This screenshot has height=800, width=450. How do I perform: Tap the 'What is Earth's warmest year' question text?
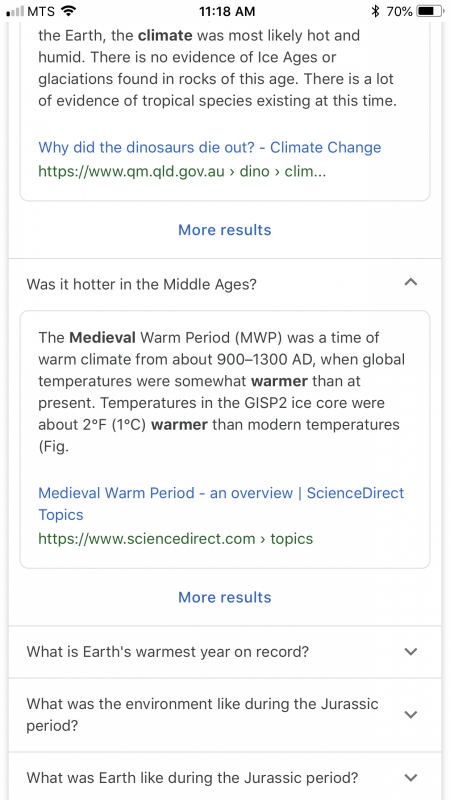tap(167, 652)
